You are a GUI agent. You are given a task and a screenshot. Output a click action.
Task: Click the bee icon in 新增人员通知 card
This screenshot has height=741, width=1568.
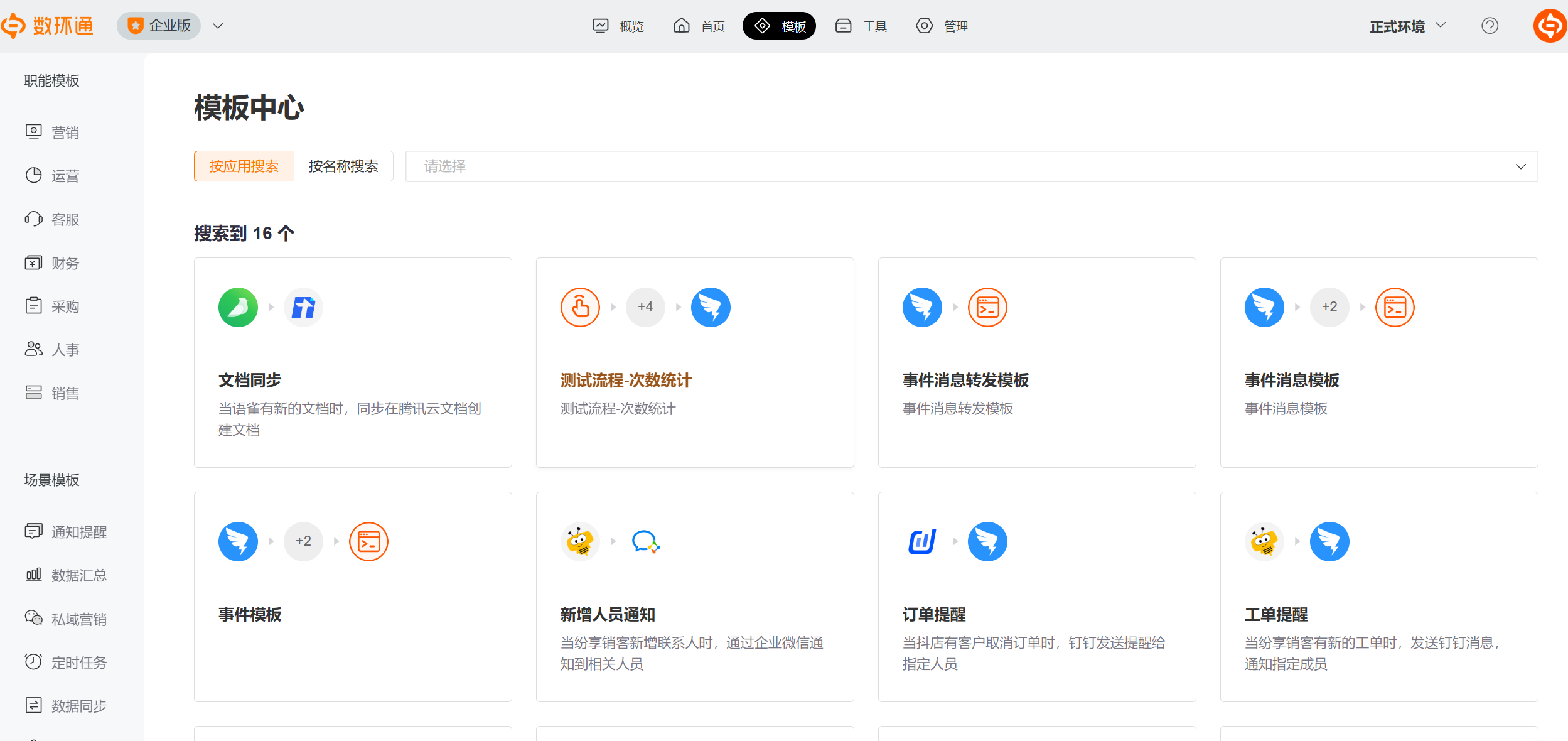click(x=580, y=542)
